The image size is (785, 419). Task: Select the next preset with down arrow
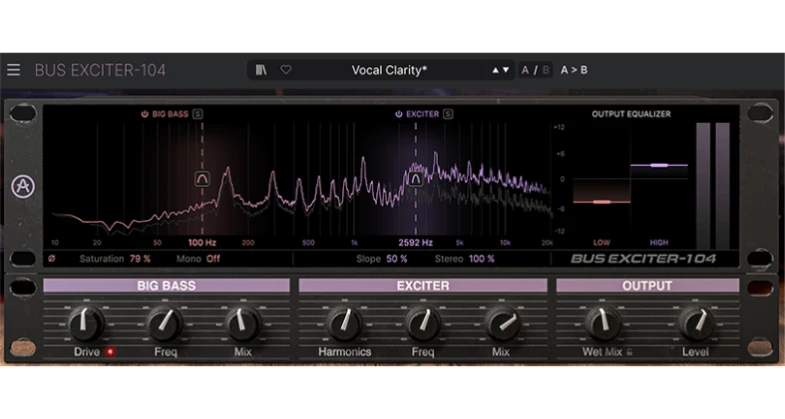point(506,70)
